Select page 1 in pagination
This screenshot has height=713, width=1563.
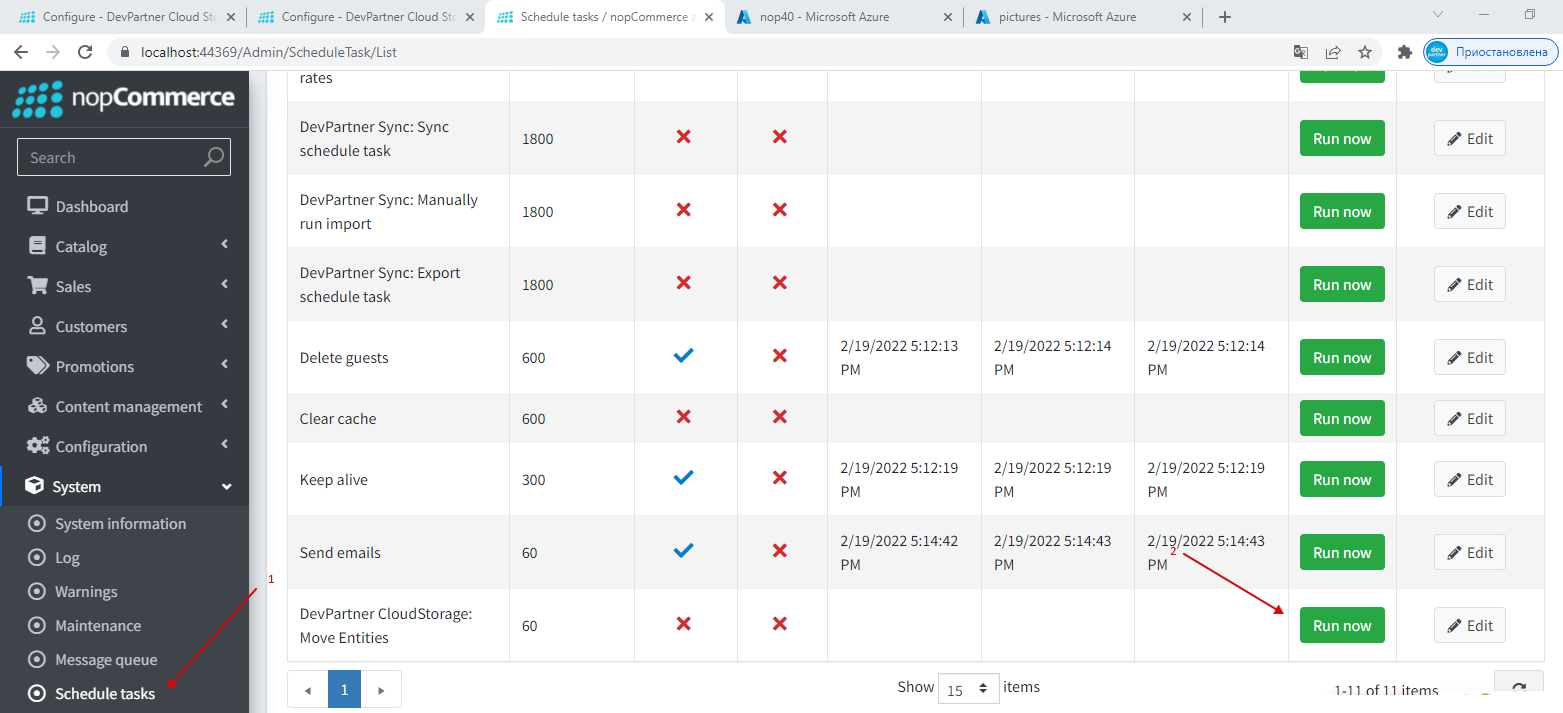point(344,690)
